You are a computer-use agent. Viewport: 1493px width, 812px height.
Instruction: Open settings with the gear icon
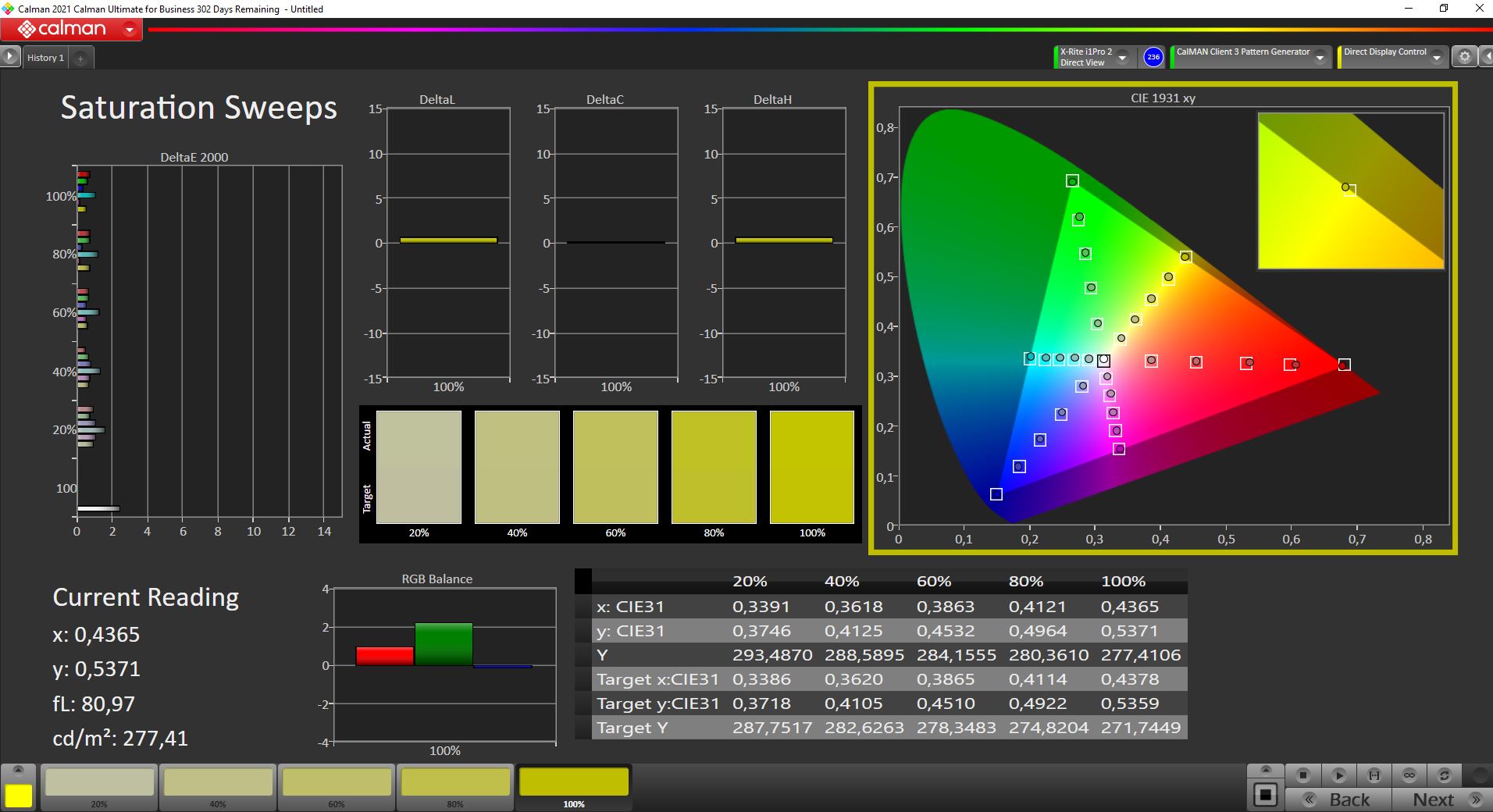(x=1464, y=57)
